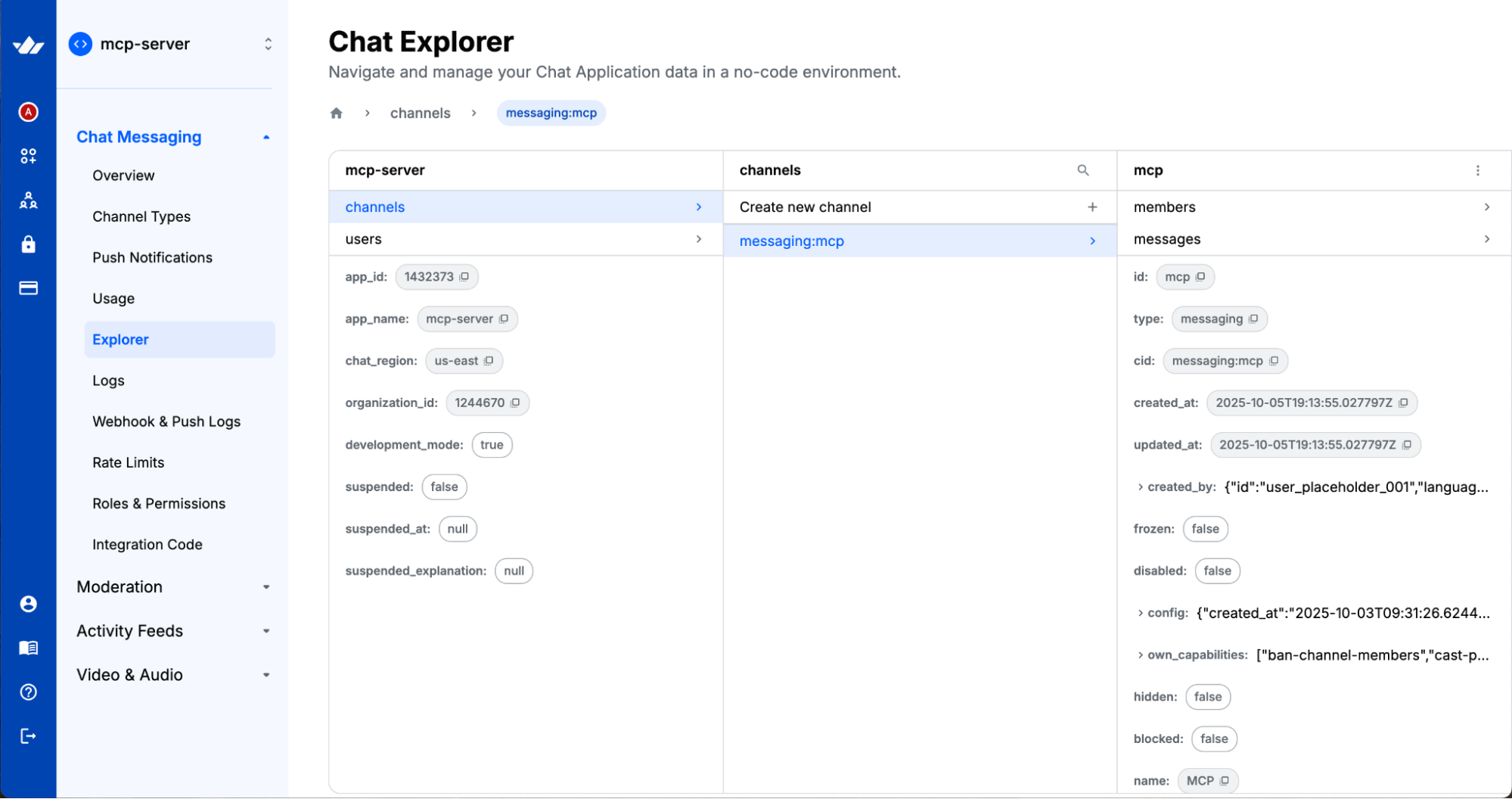Open the Help question mark icon

tap(29, 692)
